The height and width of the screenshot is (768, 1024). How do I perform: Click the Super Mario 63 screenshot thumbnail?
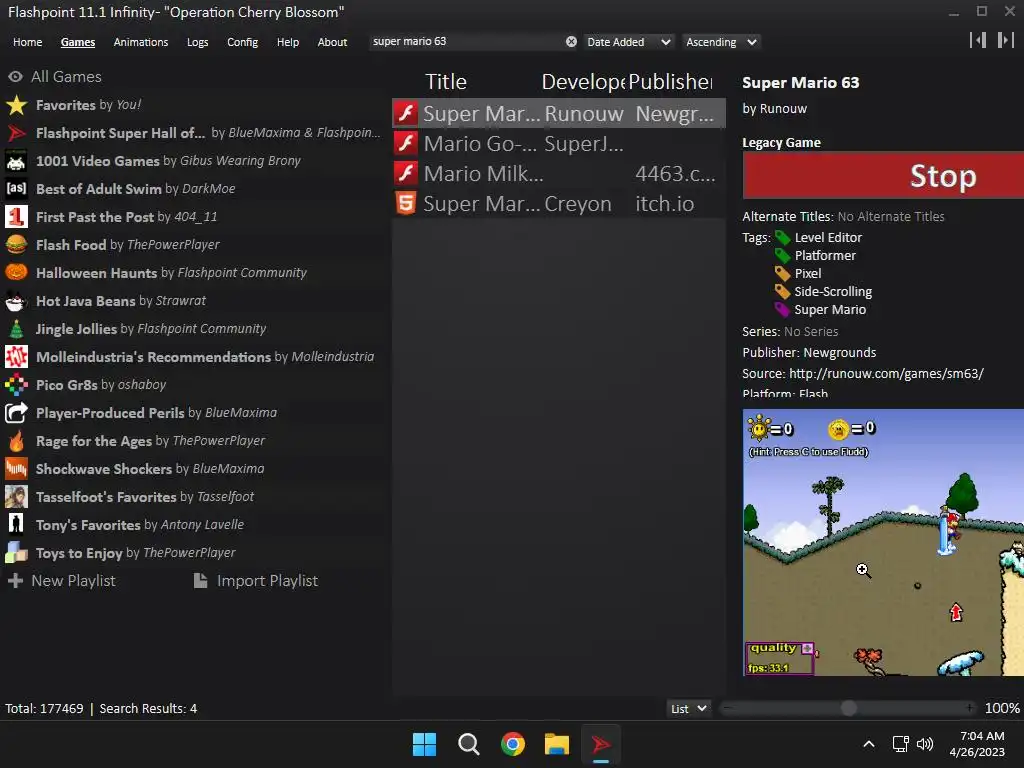pyautogui.click(x=883, y=543)
